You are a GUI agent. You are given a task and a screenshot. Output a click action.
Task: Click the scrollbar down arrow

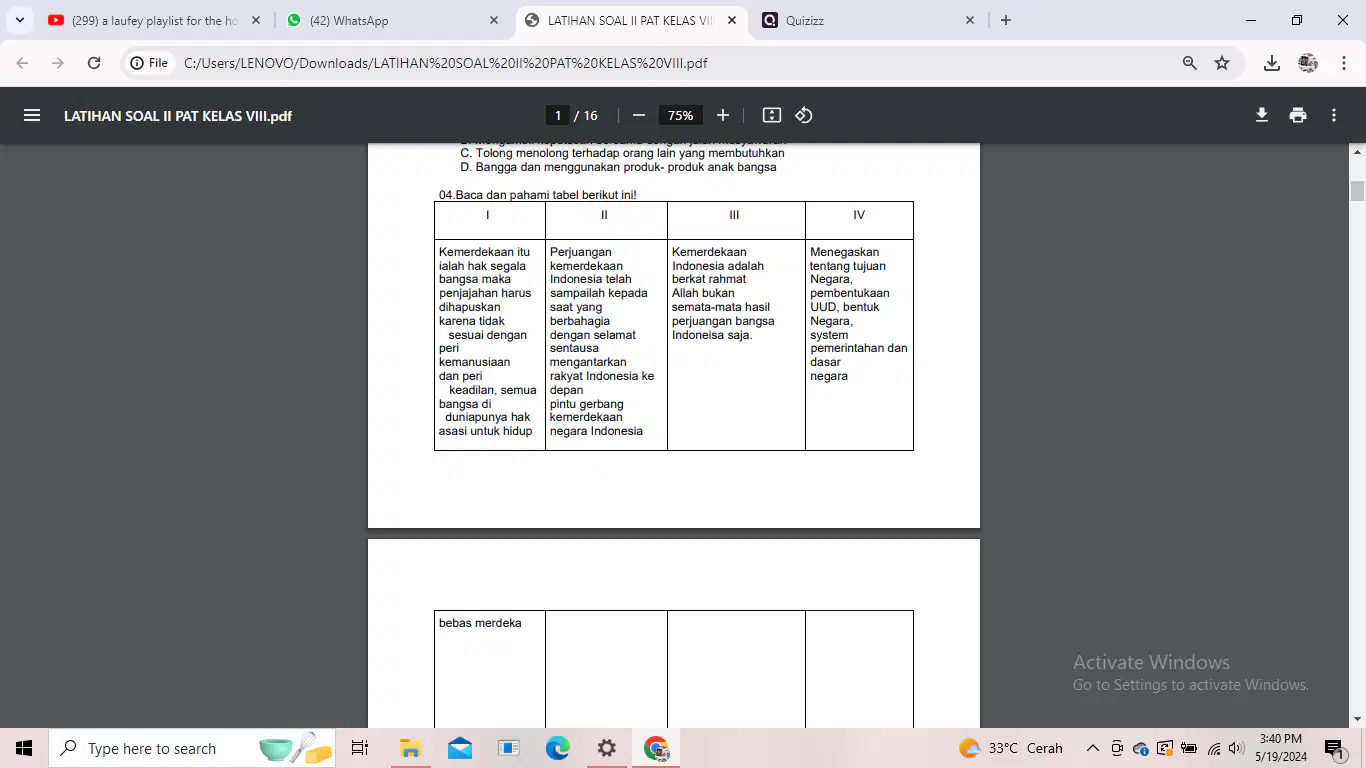tap(1358, 719)
